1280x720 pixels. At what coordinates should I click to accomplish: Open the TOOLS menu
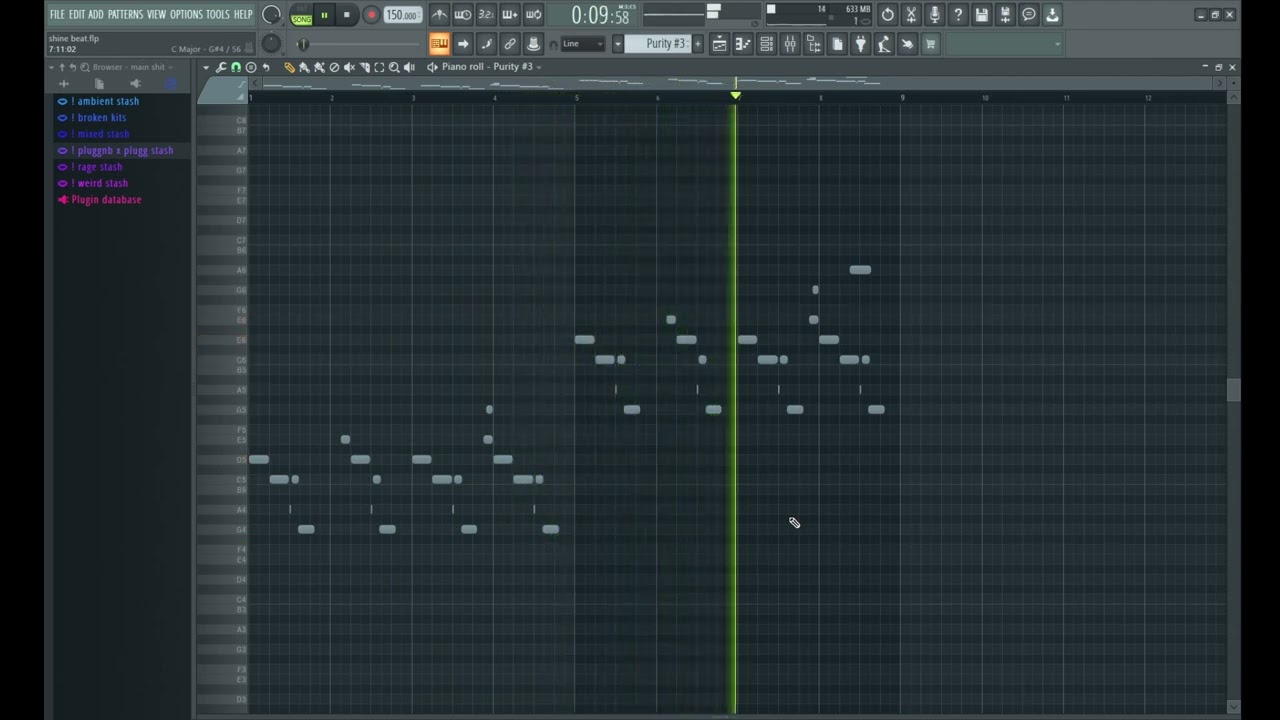(218, 15)
